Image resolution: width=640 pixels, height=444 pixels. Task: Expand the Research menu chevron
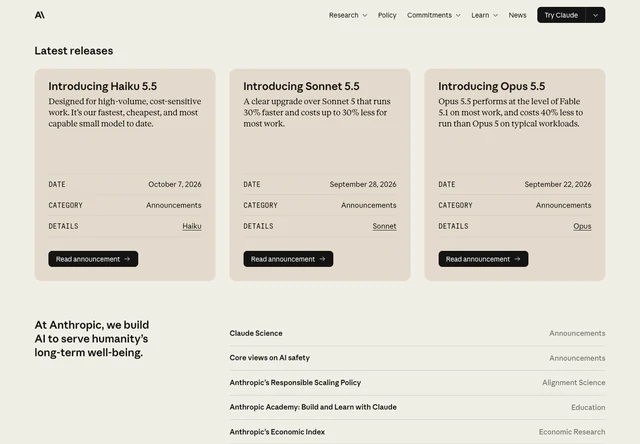[x=365, y=16]
